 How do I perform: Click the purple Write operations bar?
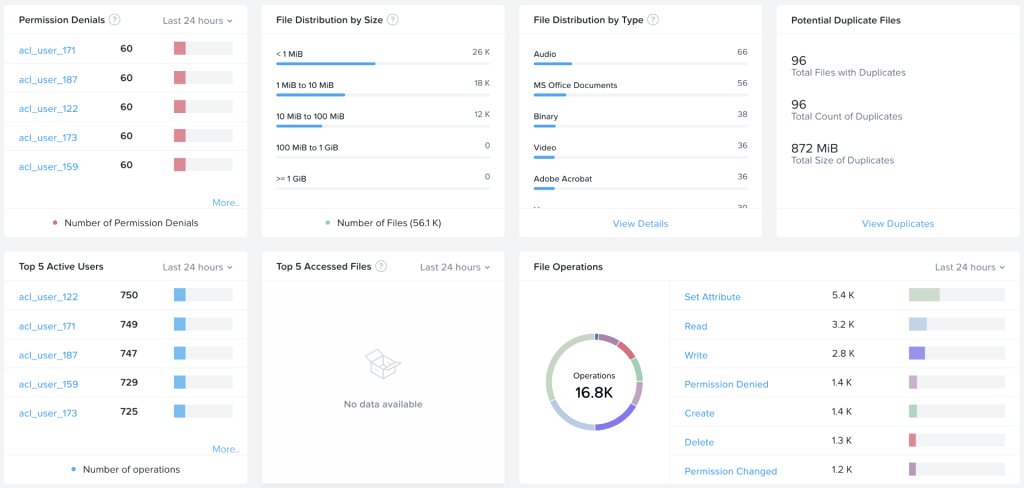tap(917, 353)
